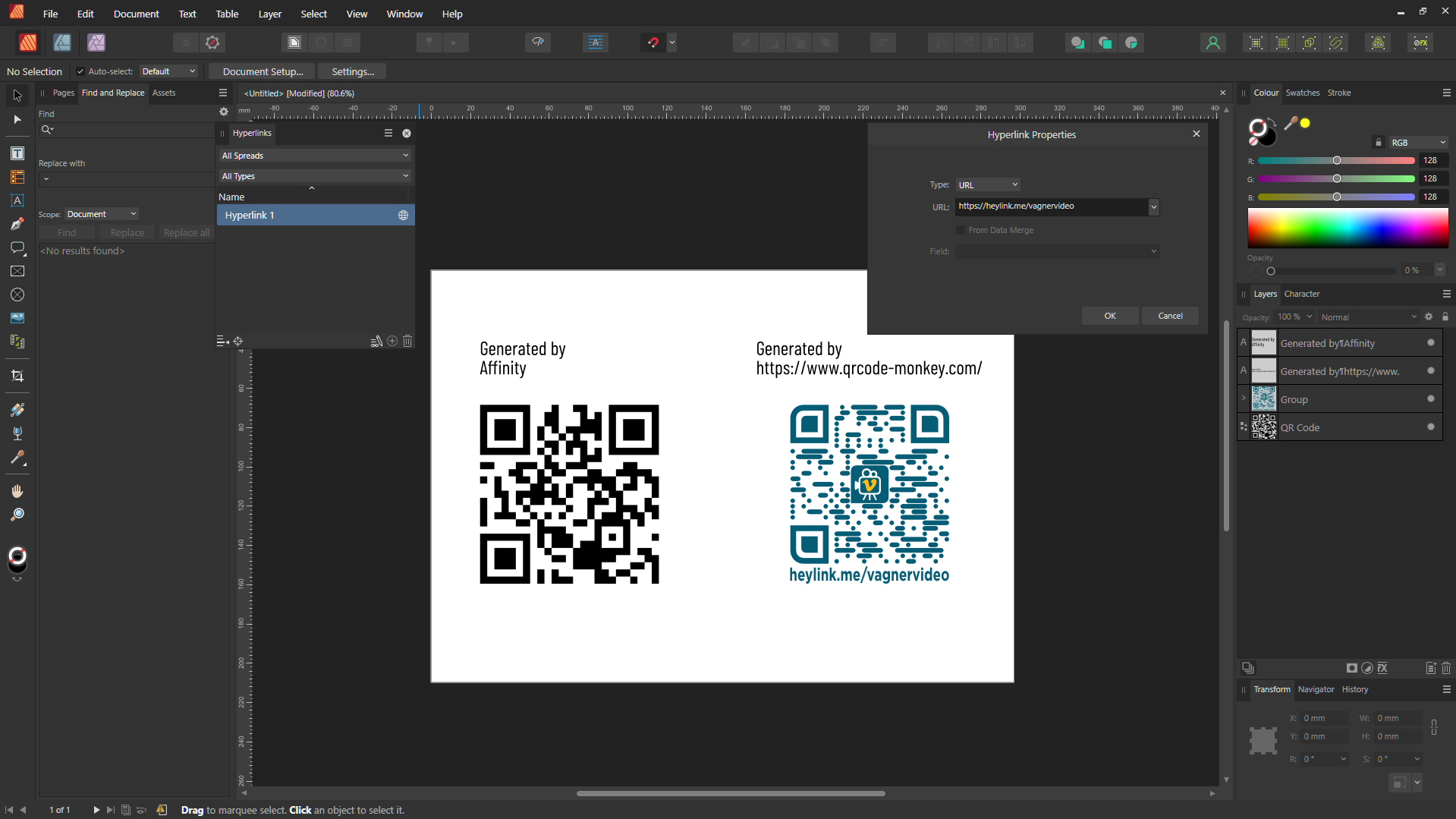Screen dimensions: 1456x819
Task: Select the Node tool
Action: pyautogui.click(x=17, y=120)
